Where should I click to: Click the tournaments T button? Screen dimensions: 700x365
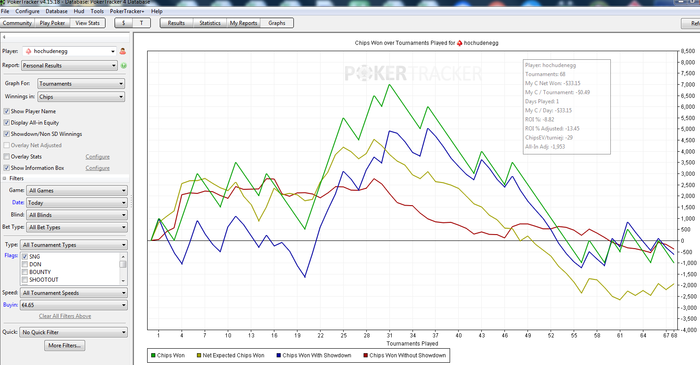[142, 23]
